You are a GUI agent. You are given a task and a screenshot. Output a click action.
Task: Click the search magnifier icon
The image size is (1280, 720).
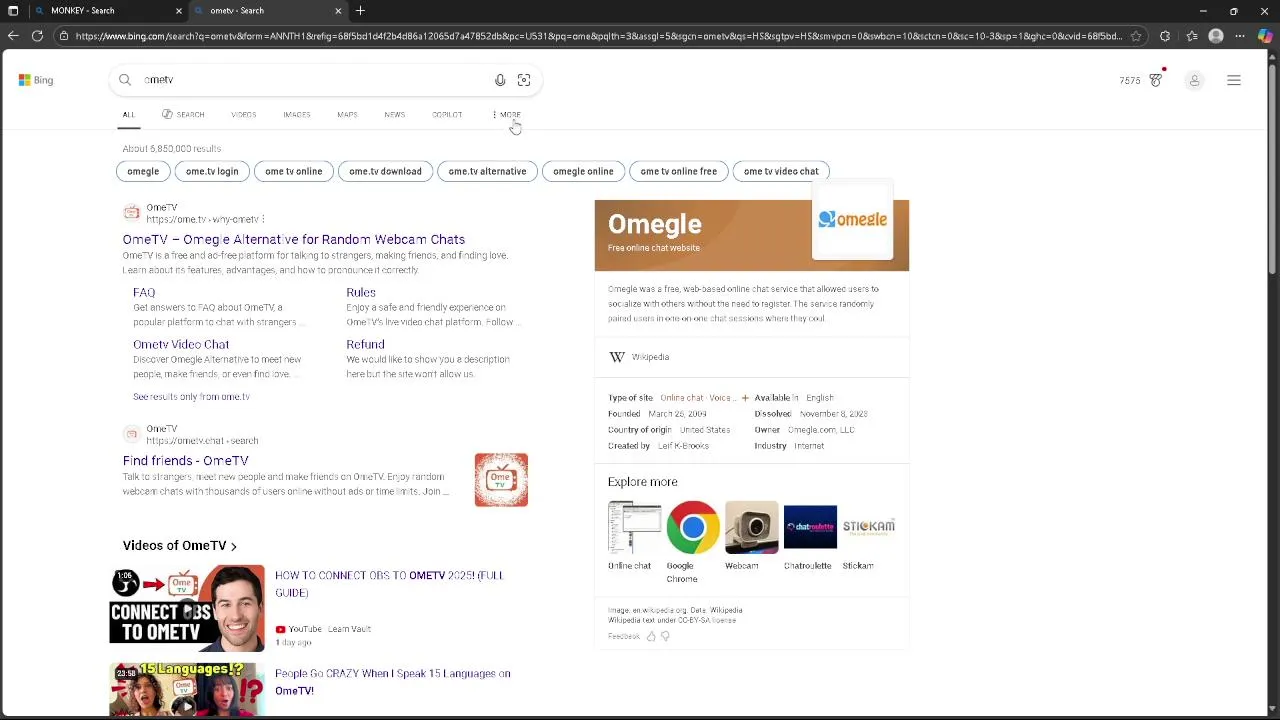click(x=125, y=80)
